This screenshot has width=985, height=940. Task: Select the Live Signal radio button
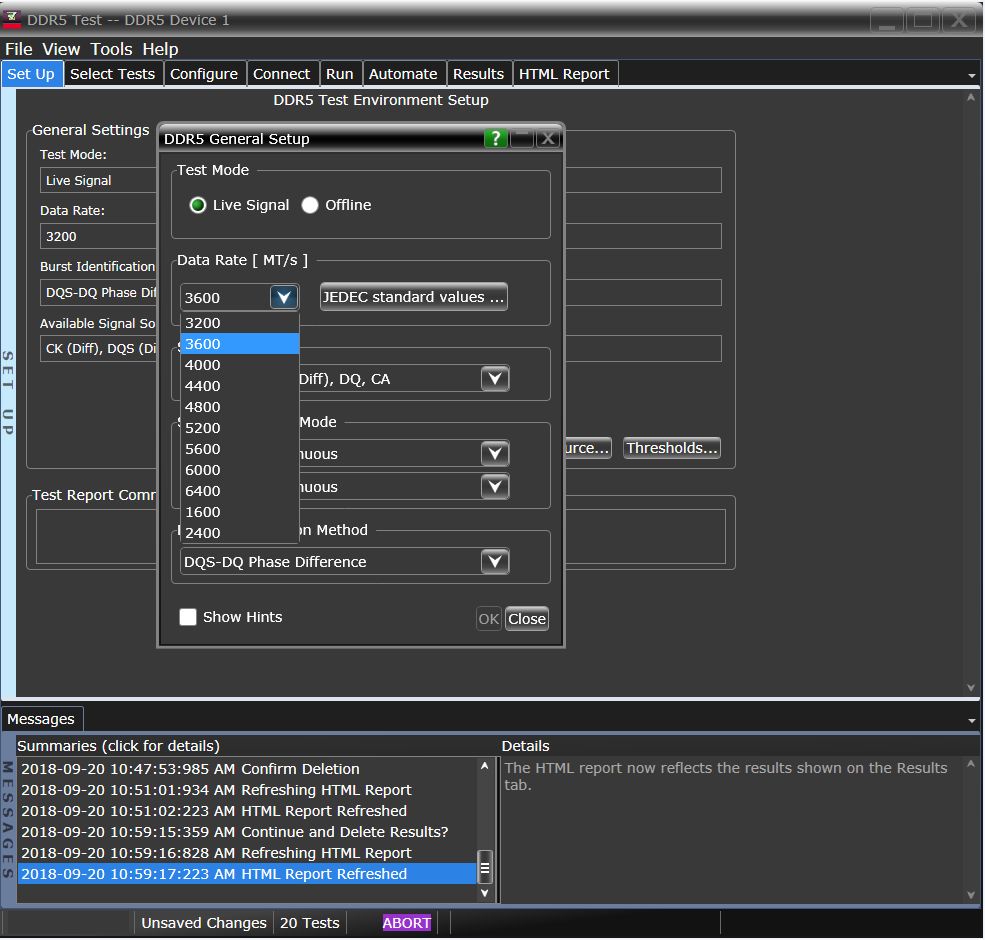tap(198, 205)
